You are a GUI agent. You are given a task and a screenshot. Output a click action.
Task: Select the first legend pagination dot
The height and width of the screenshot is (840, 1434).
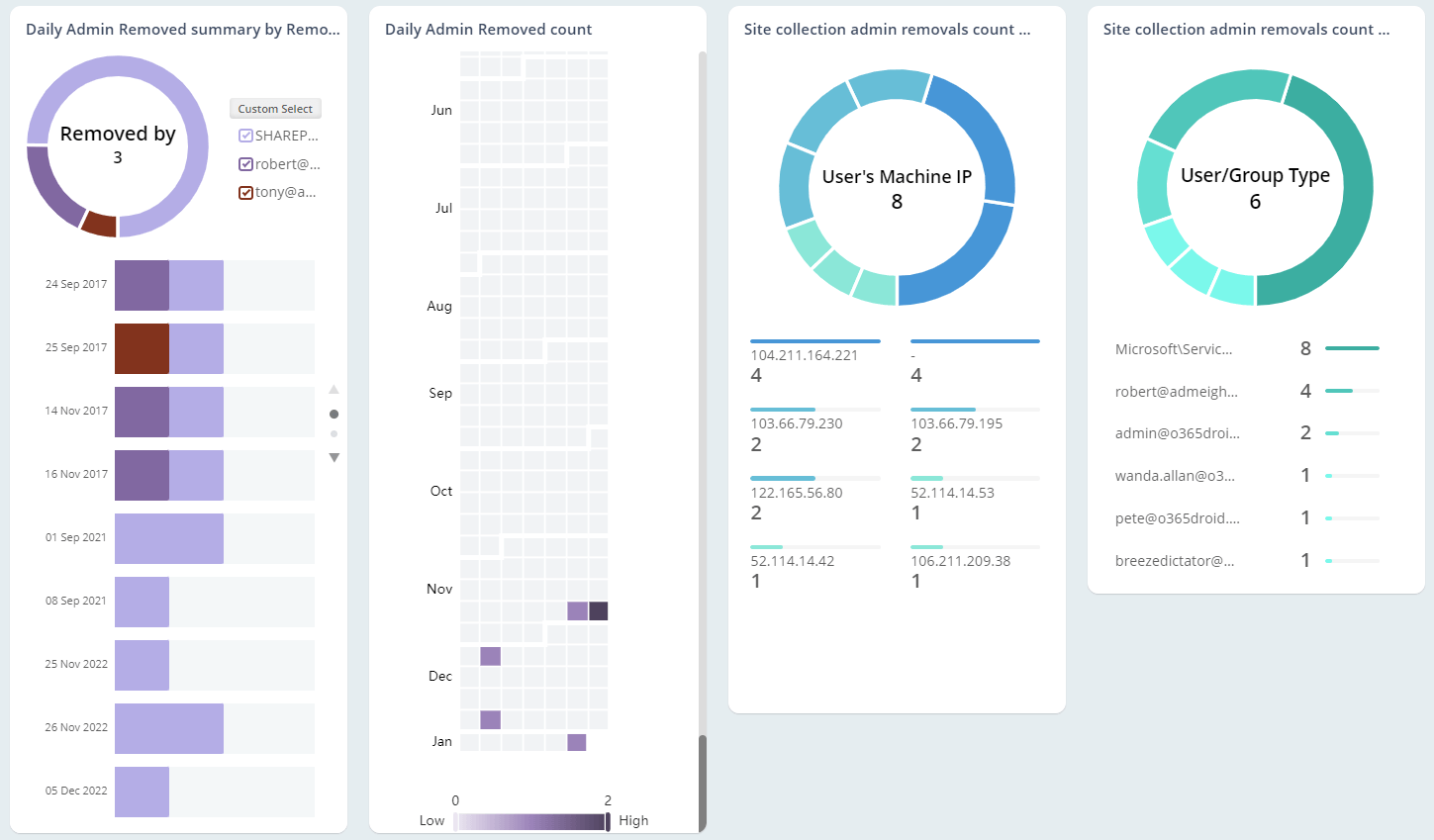click(334, 414)
